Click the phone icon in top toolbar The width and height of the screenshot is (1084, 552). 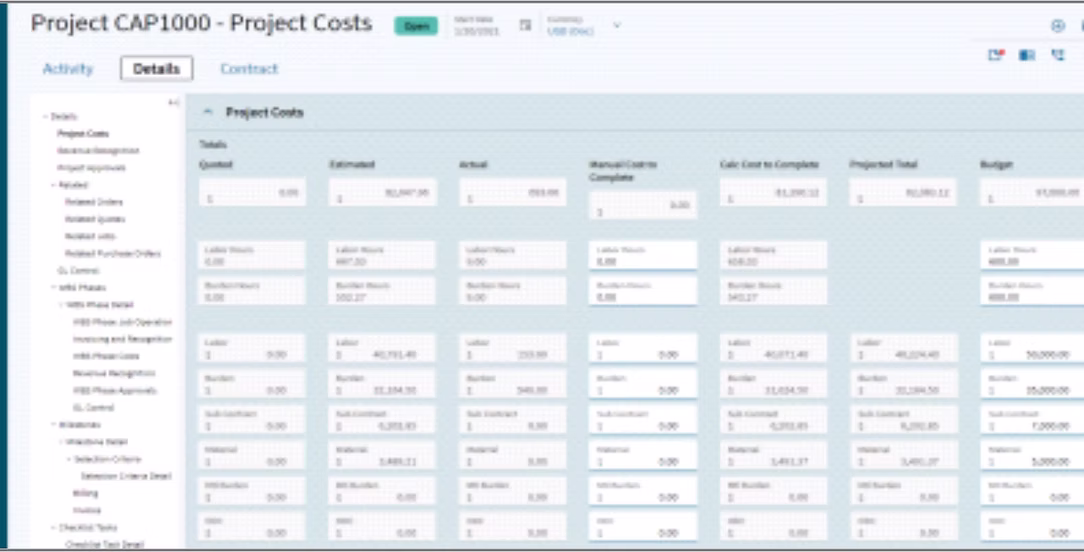1058,55
